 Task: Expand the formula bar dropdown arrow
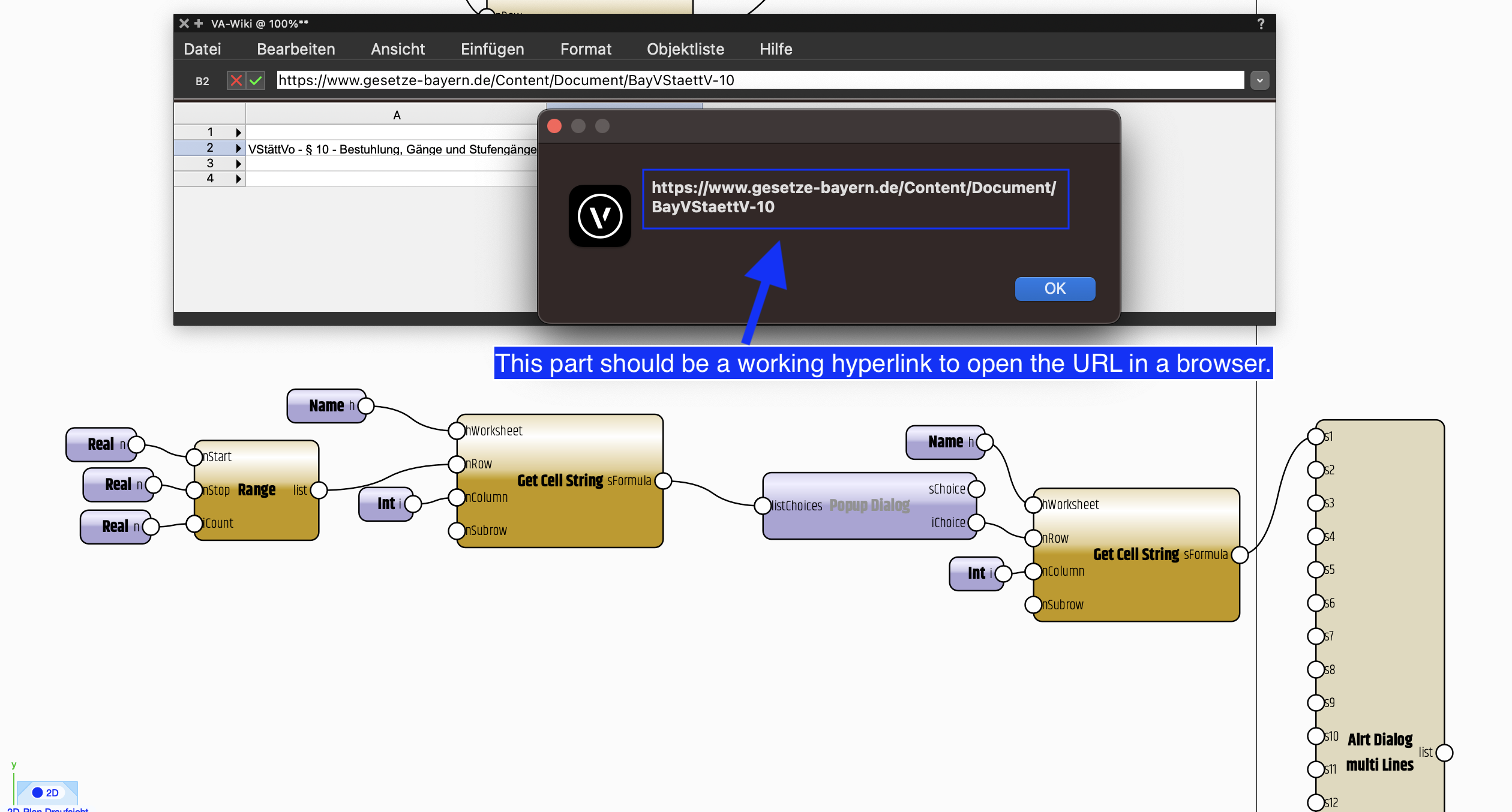point(1259,80)
